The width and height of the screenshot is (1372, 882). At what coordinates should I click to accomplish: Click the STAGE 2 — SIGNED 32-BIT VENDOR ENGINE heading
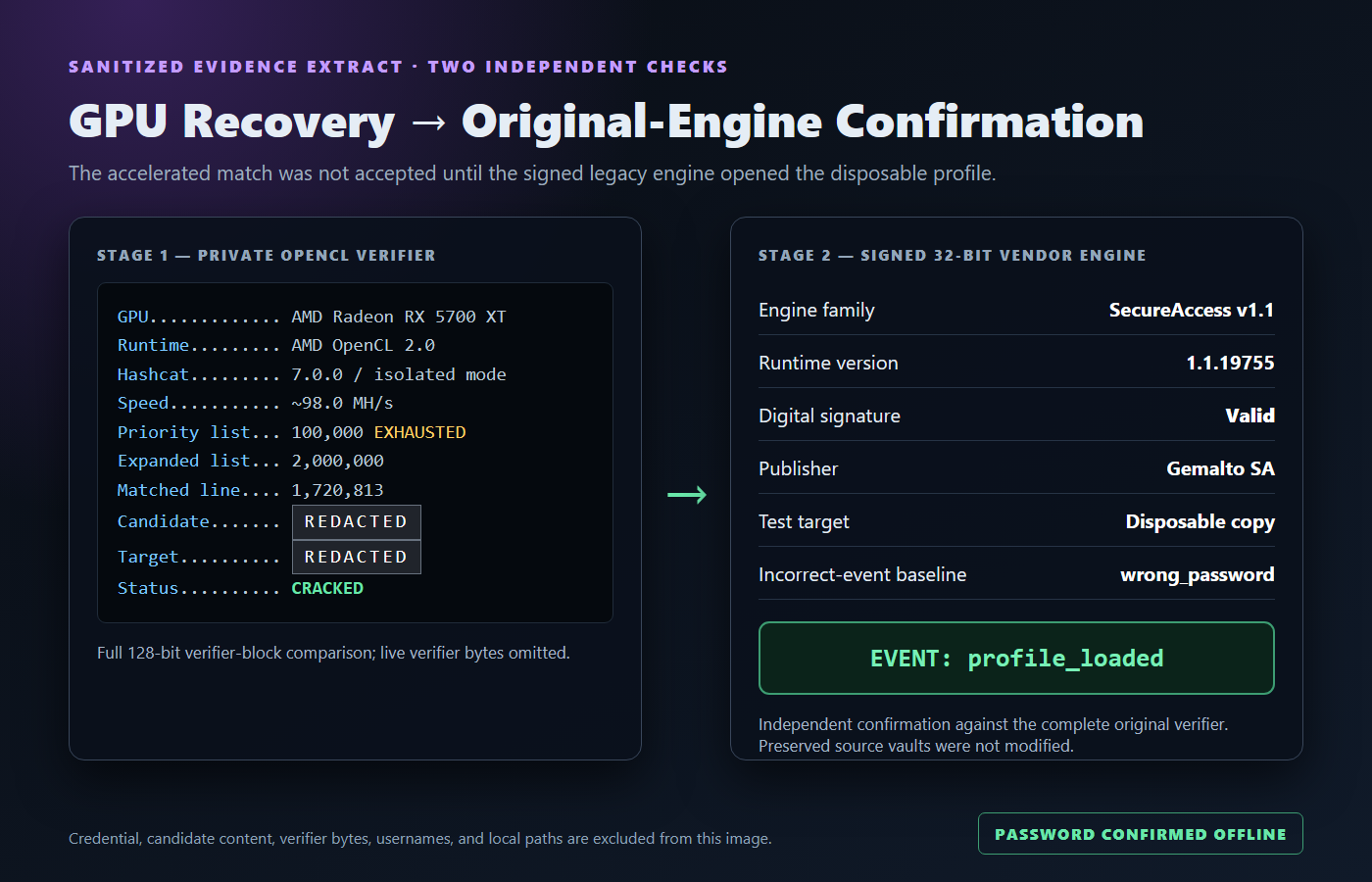(952, 256)
